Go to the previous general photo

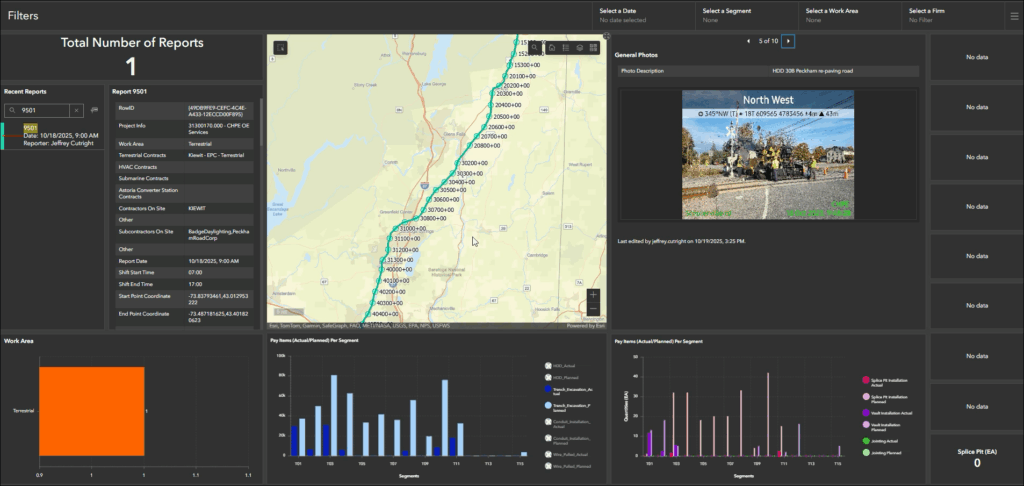pyautogui.click(x=748, y=41)
